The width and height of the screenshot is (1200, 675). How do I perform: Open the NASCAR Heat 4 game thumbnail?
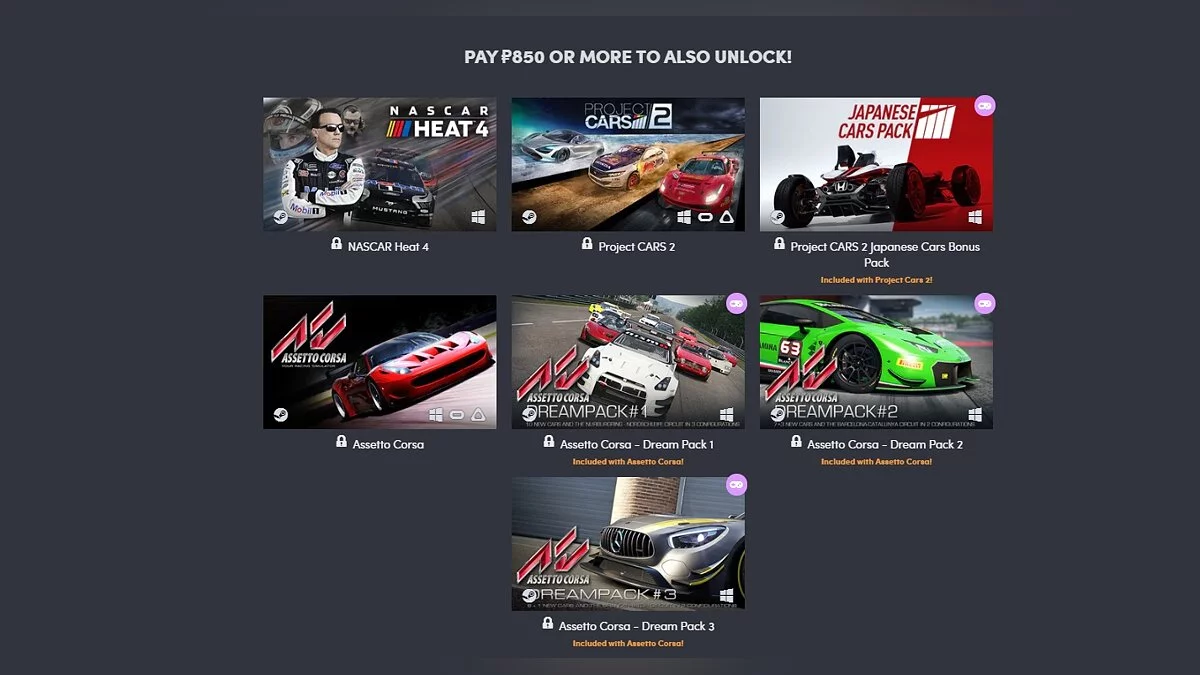coord(380,164)
